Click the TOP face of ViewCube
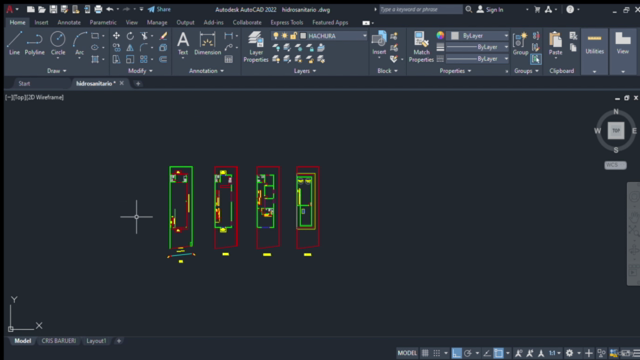Image resolution: width=640 pixels, height=360 pixels. coord(616,131)
